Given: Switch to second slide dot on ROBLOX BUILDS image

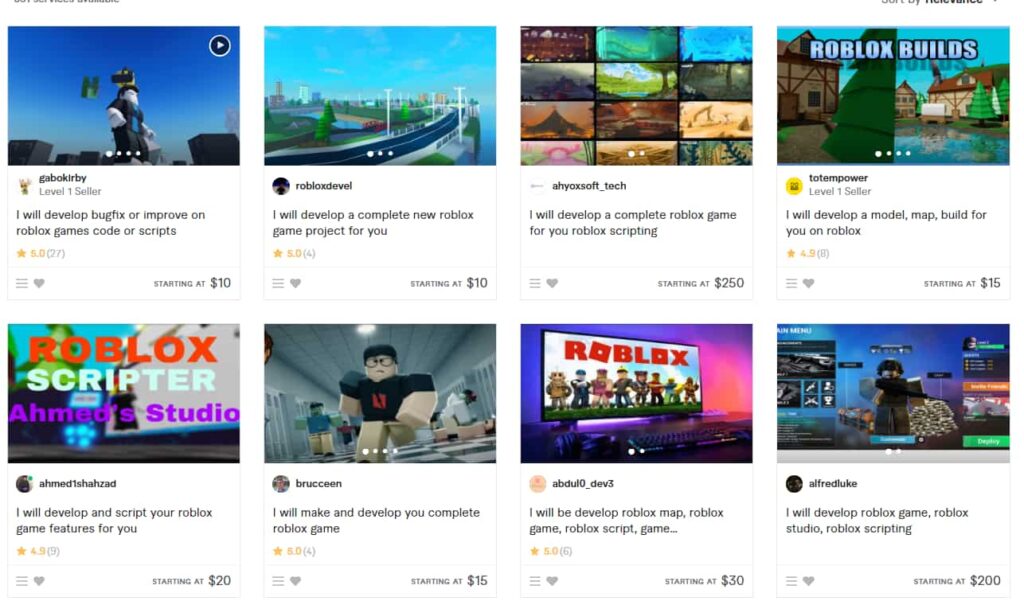Looking at the screenshot, I should [x=889, y=154].
